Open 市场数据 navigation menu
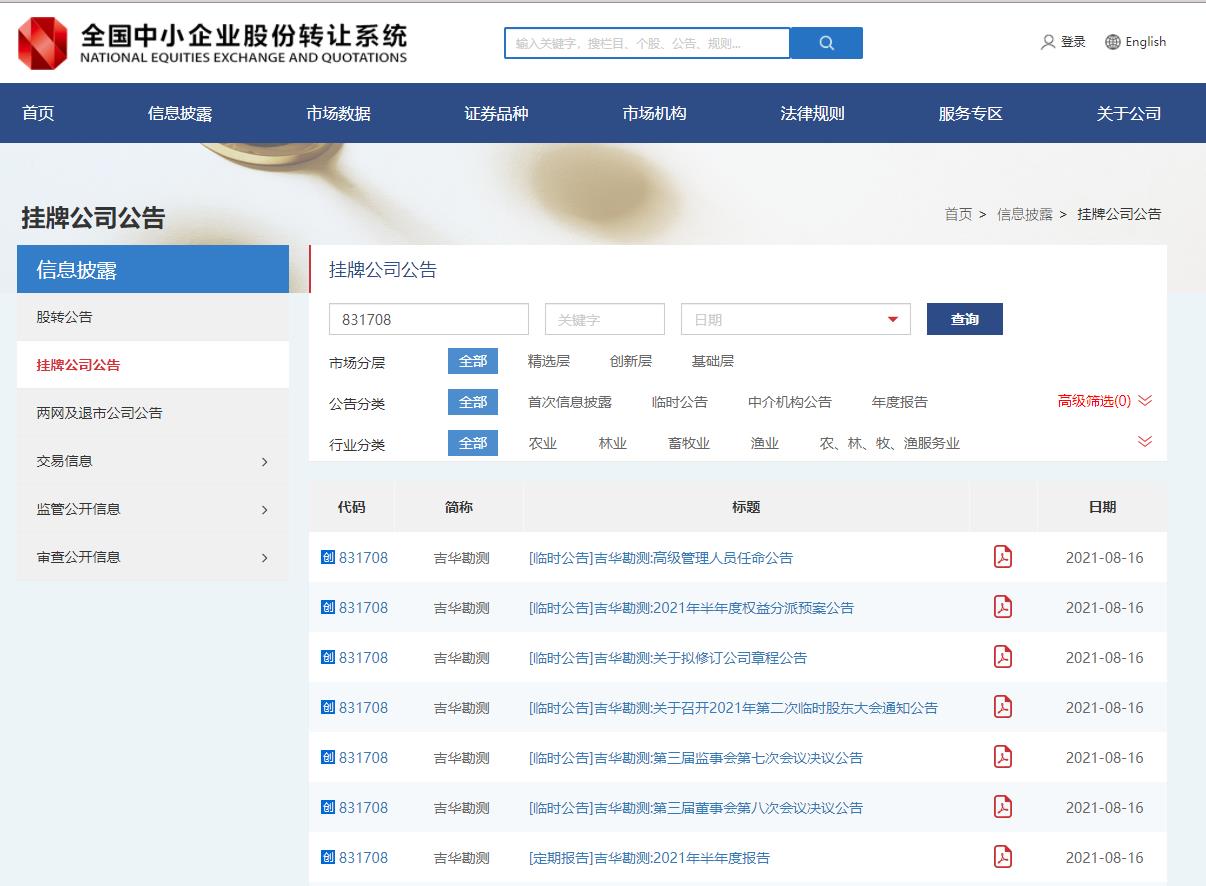1206x886 pixels. click(x=338, y=113)
